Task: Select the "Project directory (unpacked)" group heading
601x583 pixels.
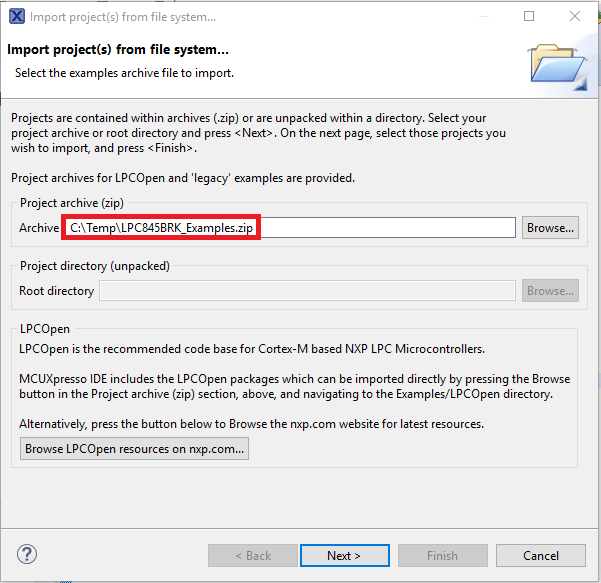Action: 95,266
